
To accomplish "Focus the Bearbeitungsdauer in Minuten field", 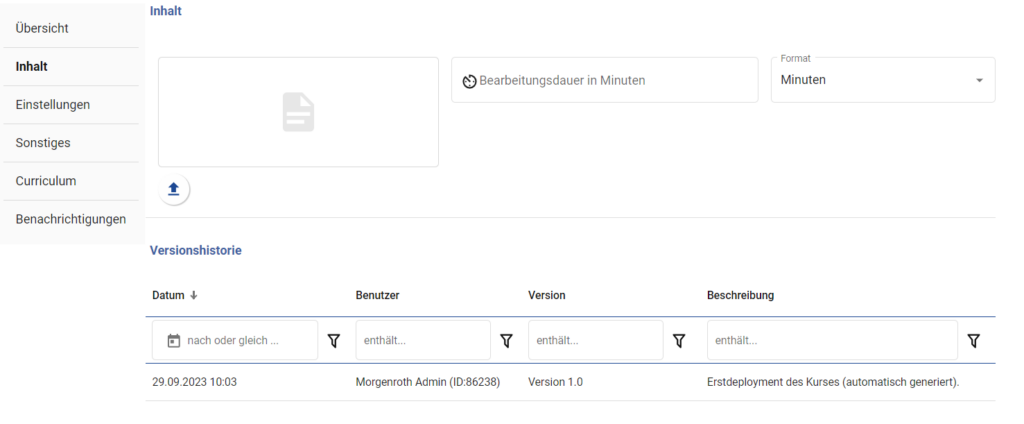I will 605,80.
